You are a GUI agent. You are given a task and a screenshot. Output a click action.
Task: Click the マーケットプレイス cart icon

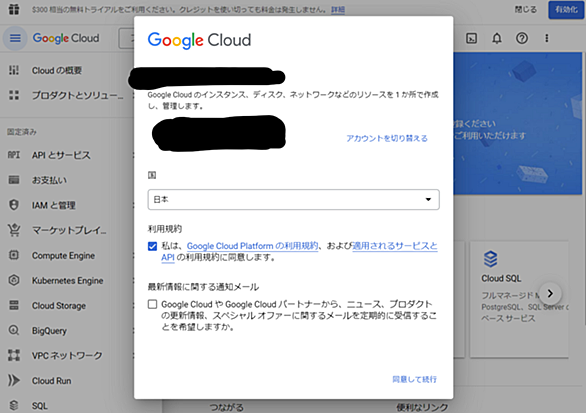(x=14, y=230)
